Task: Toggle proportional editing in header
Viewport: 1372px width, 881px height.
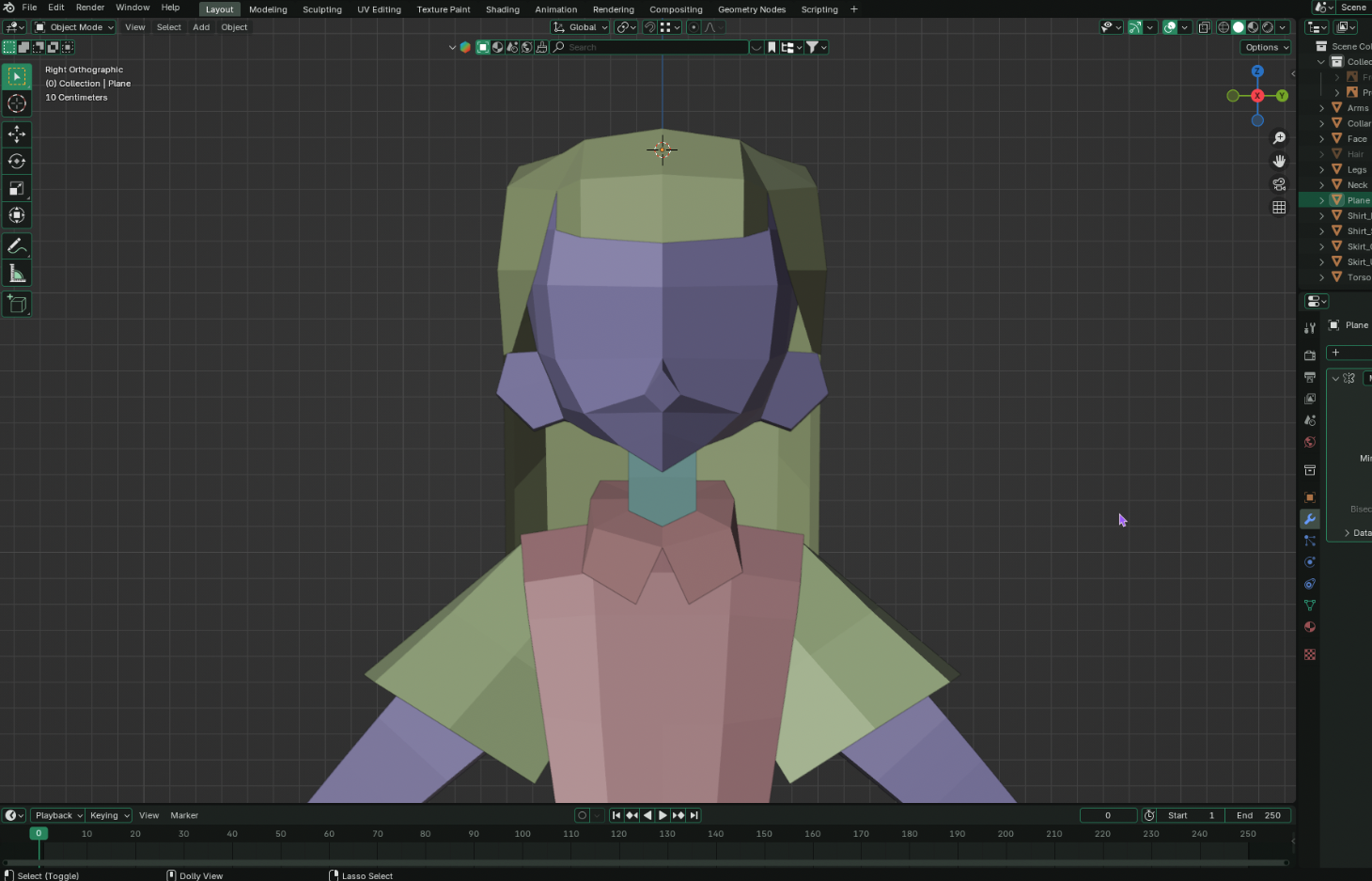Action: pyautogui.click(x=694, y=27)
